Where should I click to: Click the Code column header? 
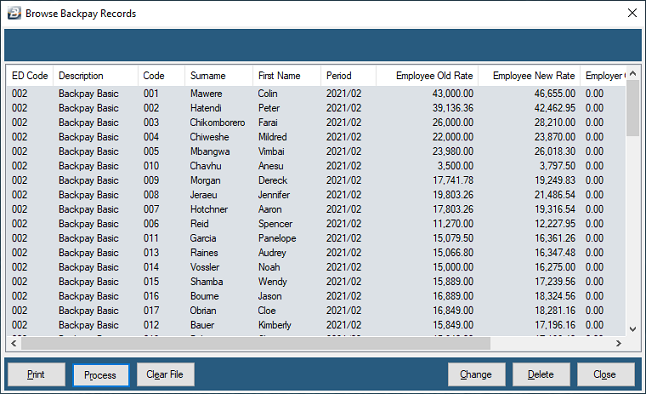(x=162, y=76)
